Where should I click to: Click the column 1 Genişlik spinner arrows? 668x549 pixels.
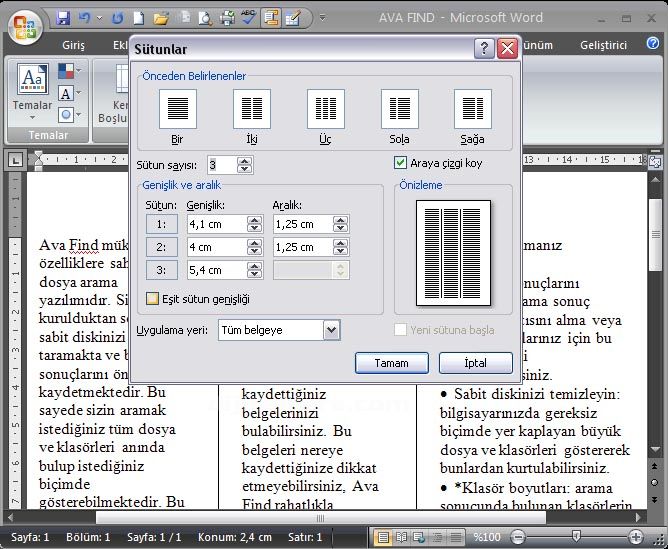pyautogui.click(x=254, y=224)
